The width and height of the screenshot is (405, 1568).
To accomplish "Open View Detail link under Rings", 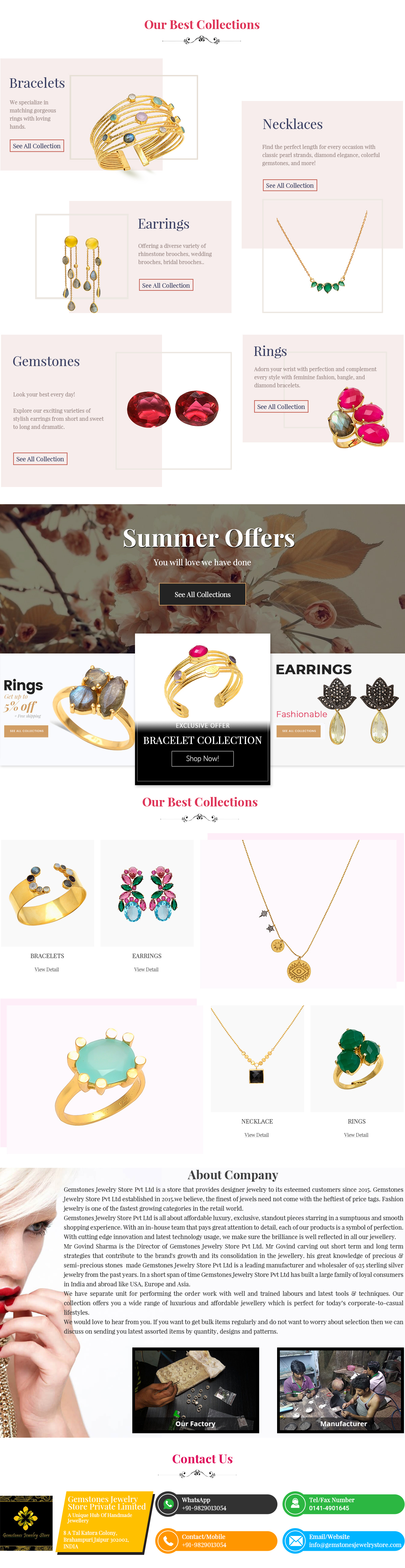I will coord(356,1135).
